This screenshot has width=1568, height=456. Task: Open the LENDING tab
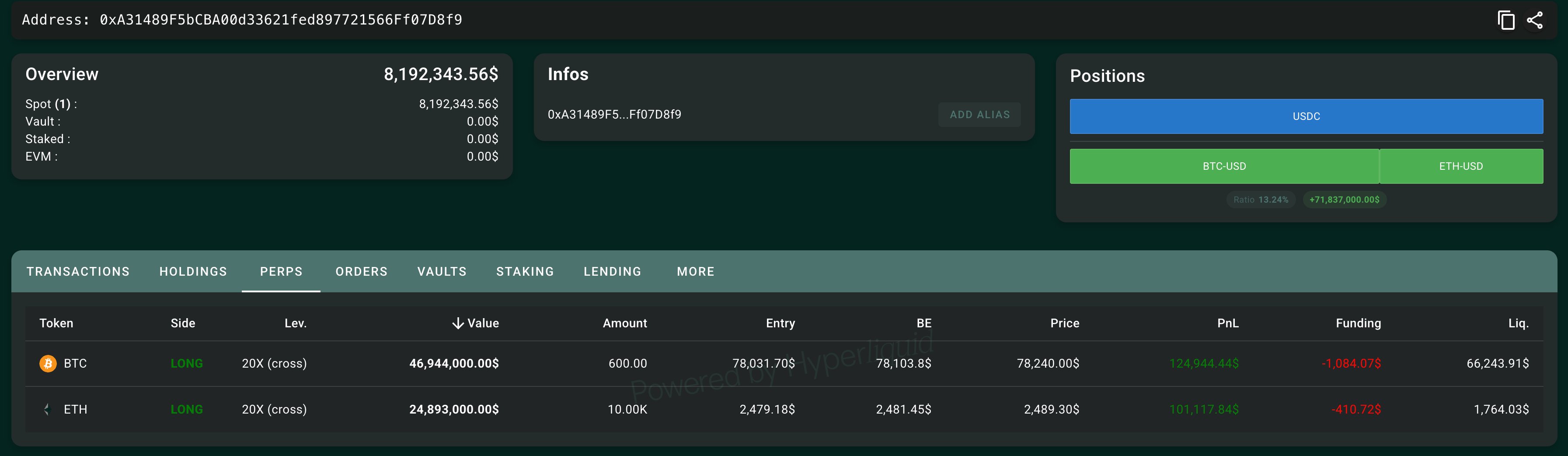612,271
